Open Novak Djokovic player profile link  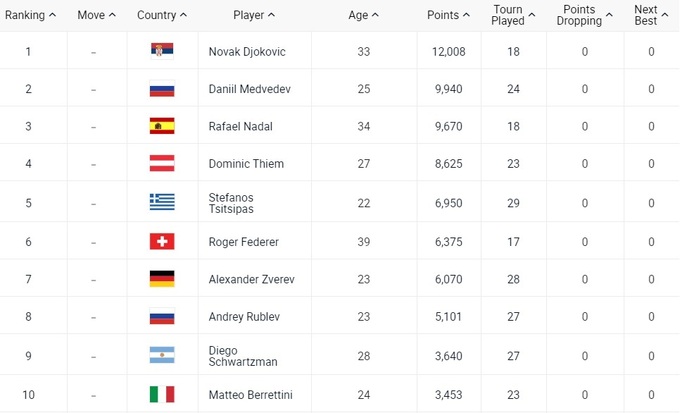coord(246,52)
